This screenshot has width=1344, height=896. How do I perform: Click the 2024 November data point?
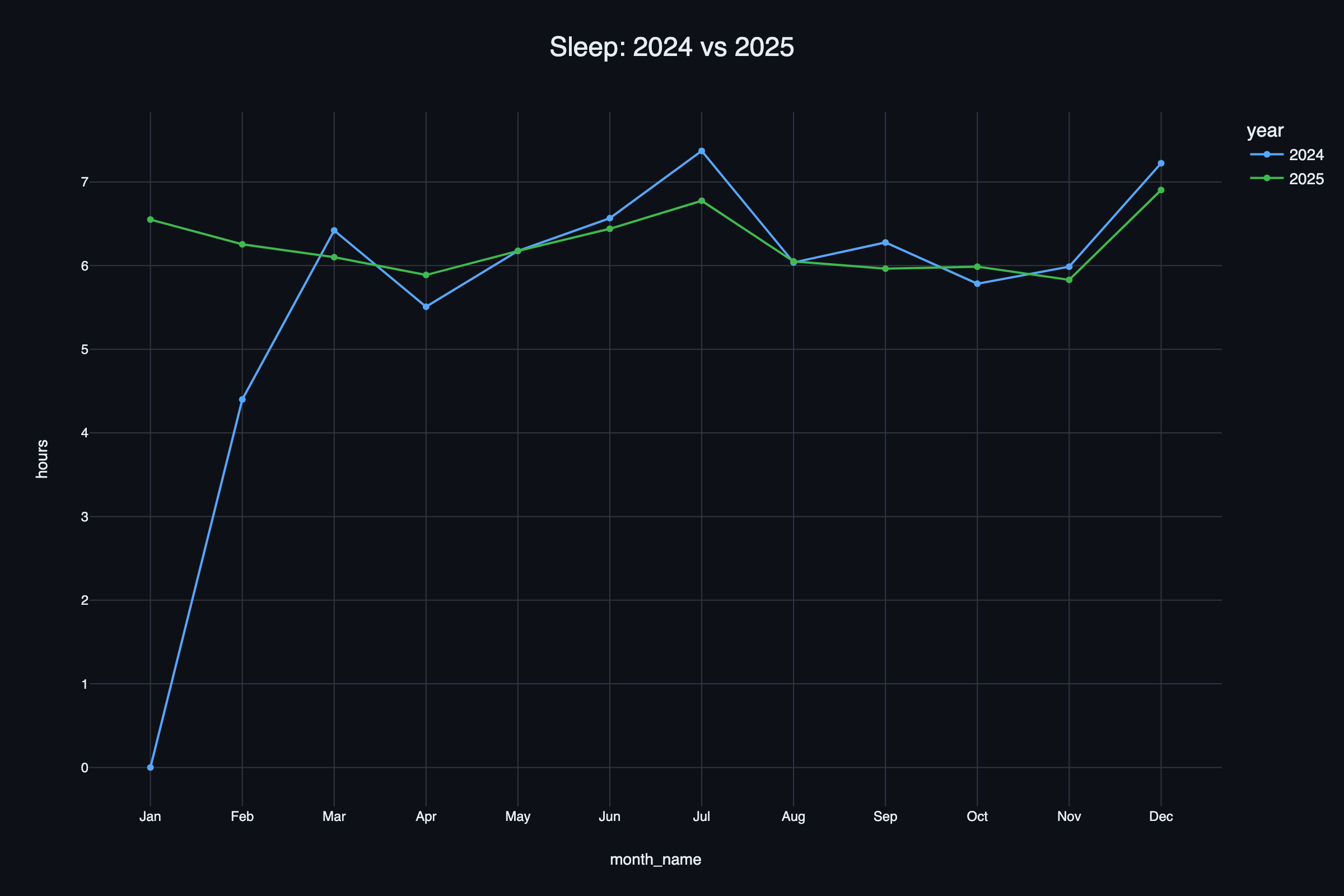tap(1069, 267)
